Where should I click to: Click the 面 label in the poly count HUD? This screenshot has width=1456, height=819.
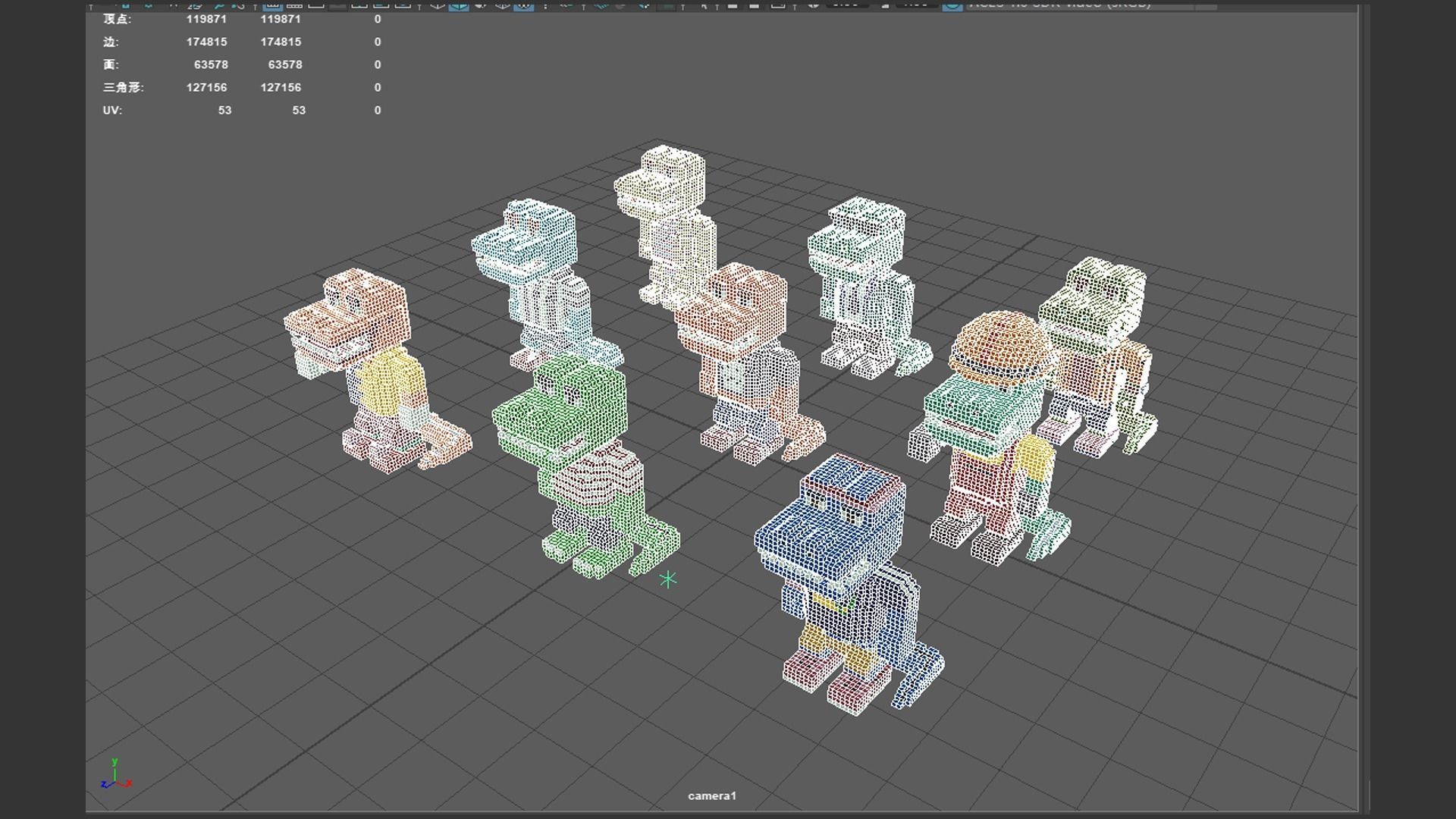tap(111, 64)
